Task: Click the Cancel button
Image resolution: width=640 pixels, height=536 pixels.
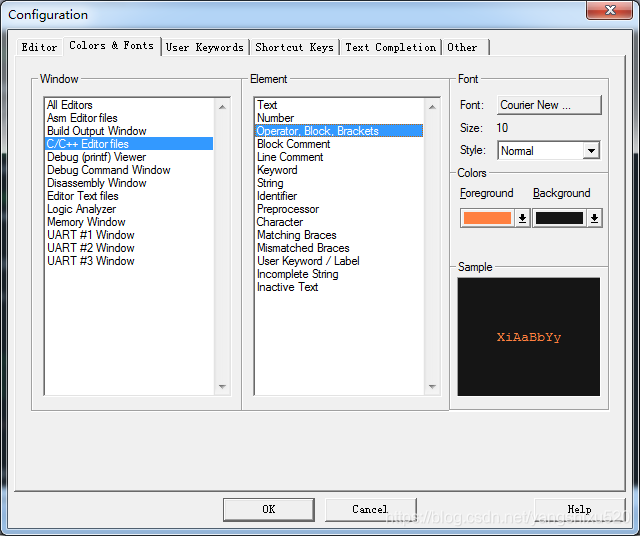Action: [x=370, y=509]
